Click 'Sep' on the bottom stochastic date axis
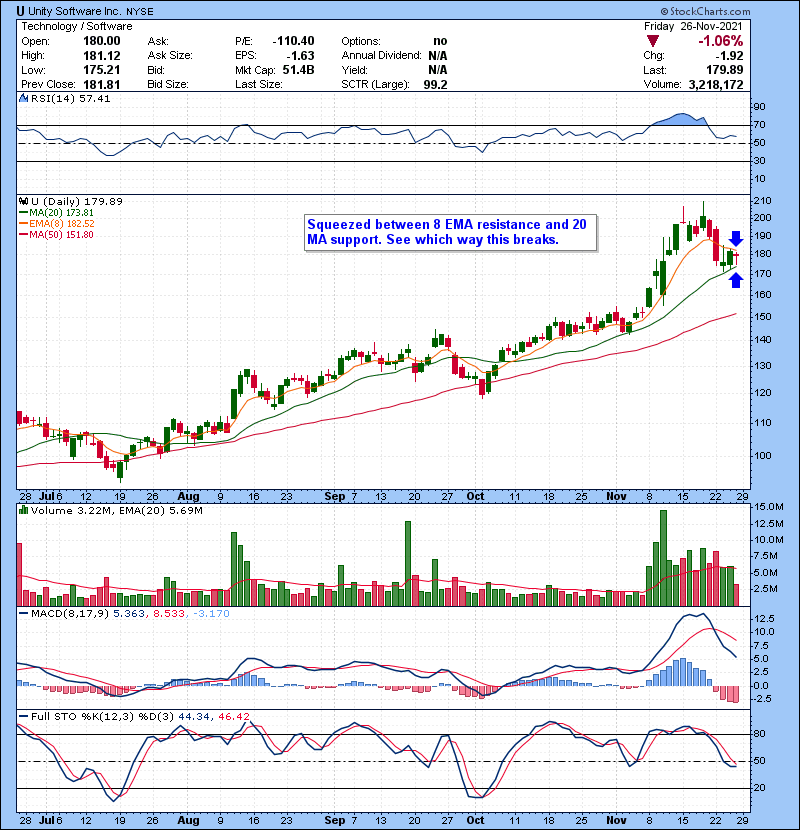 (x=335, y=820)
